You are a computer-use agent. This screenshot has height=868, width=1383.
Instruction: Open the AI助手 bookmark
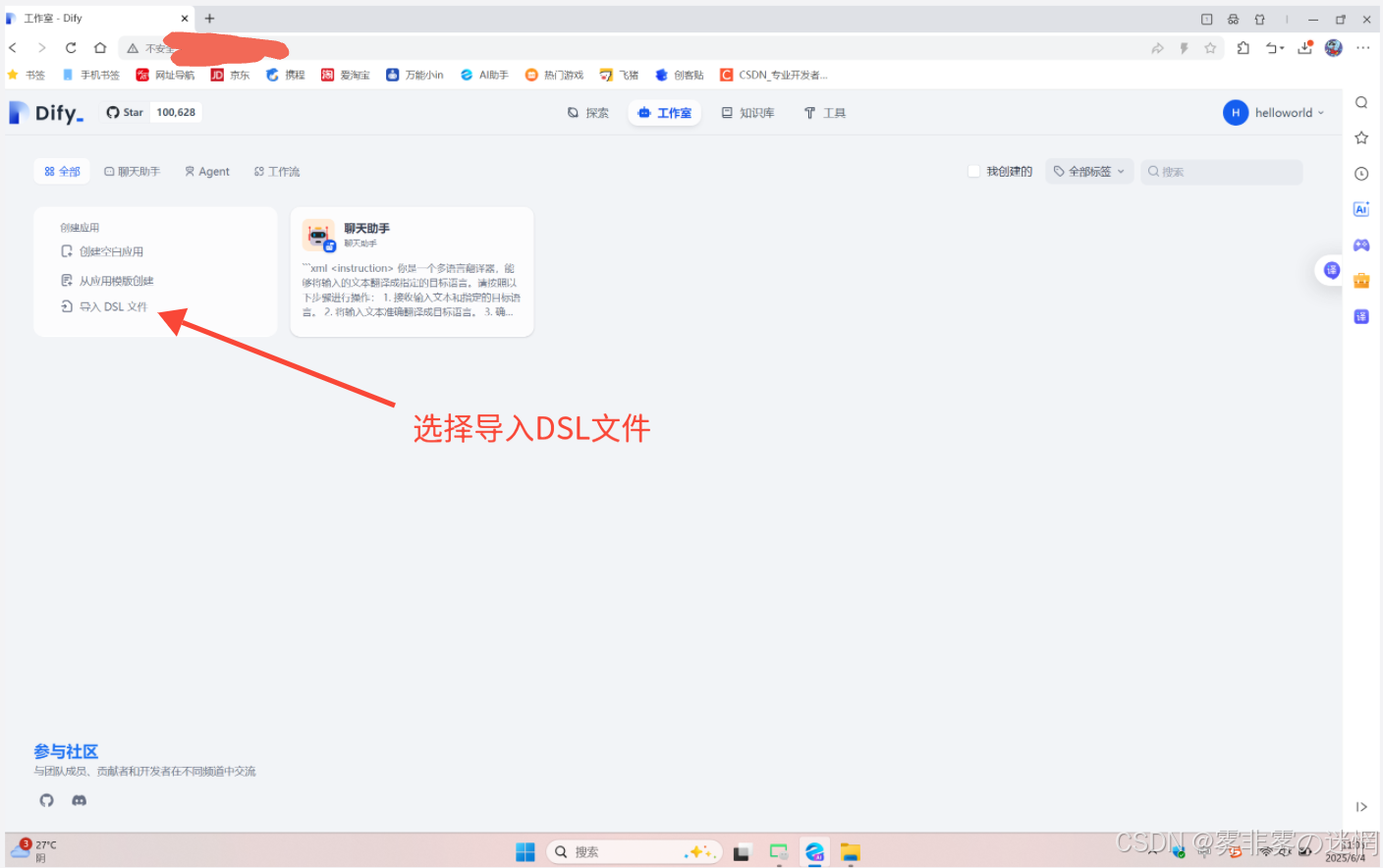click(x=484, y=75)
